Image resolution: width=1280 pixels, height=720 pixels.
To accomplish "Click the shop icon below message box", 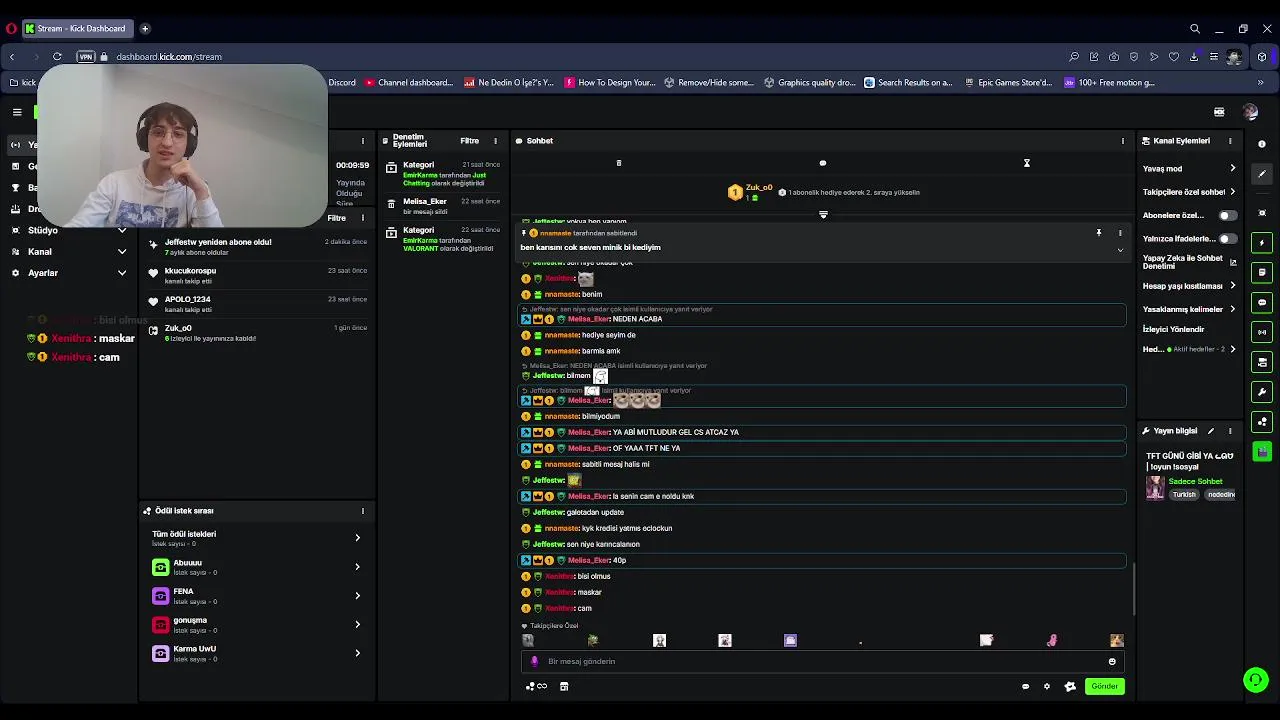I will click(564, 686).
